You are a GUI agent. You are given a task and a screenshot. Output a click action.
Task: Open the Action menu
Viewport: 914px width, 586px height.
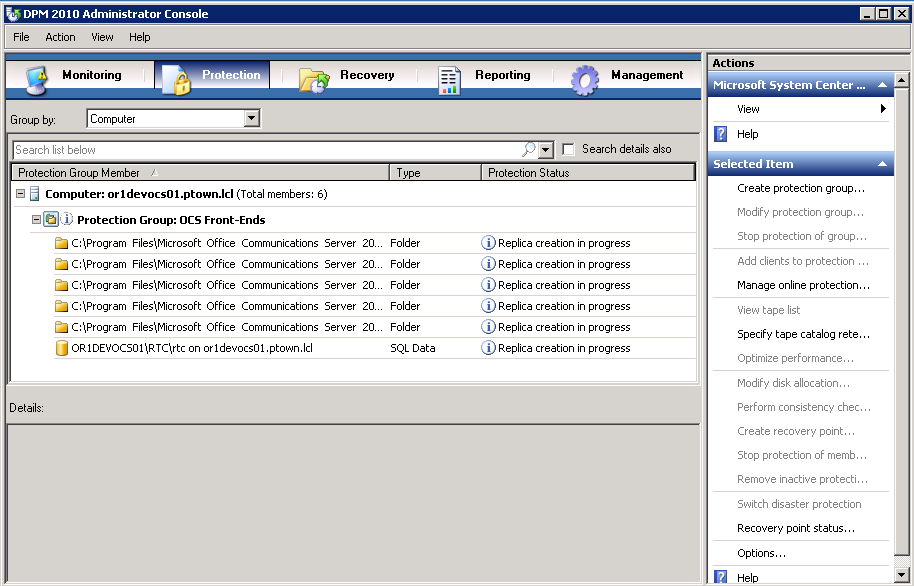click(x=61, y=37)
